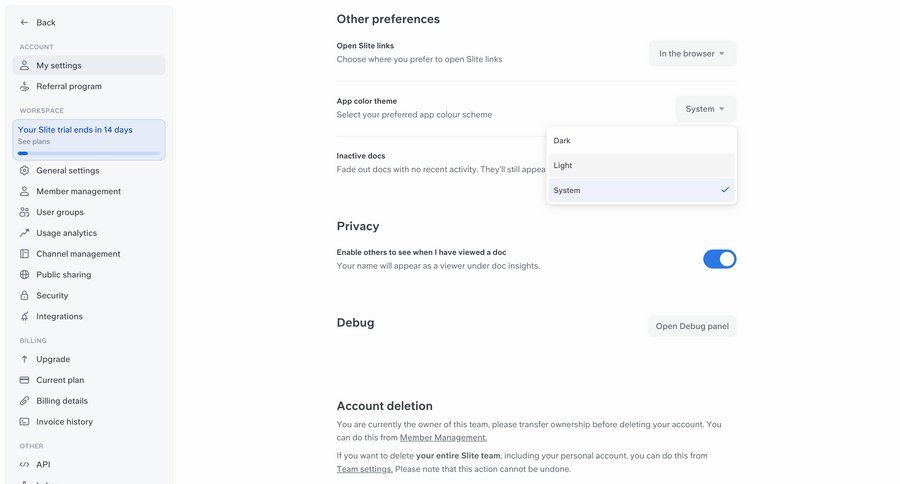Click the General settings gear icon

(x=25, y=170)
